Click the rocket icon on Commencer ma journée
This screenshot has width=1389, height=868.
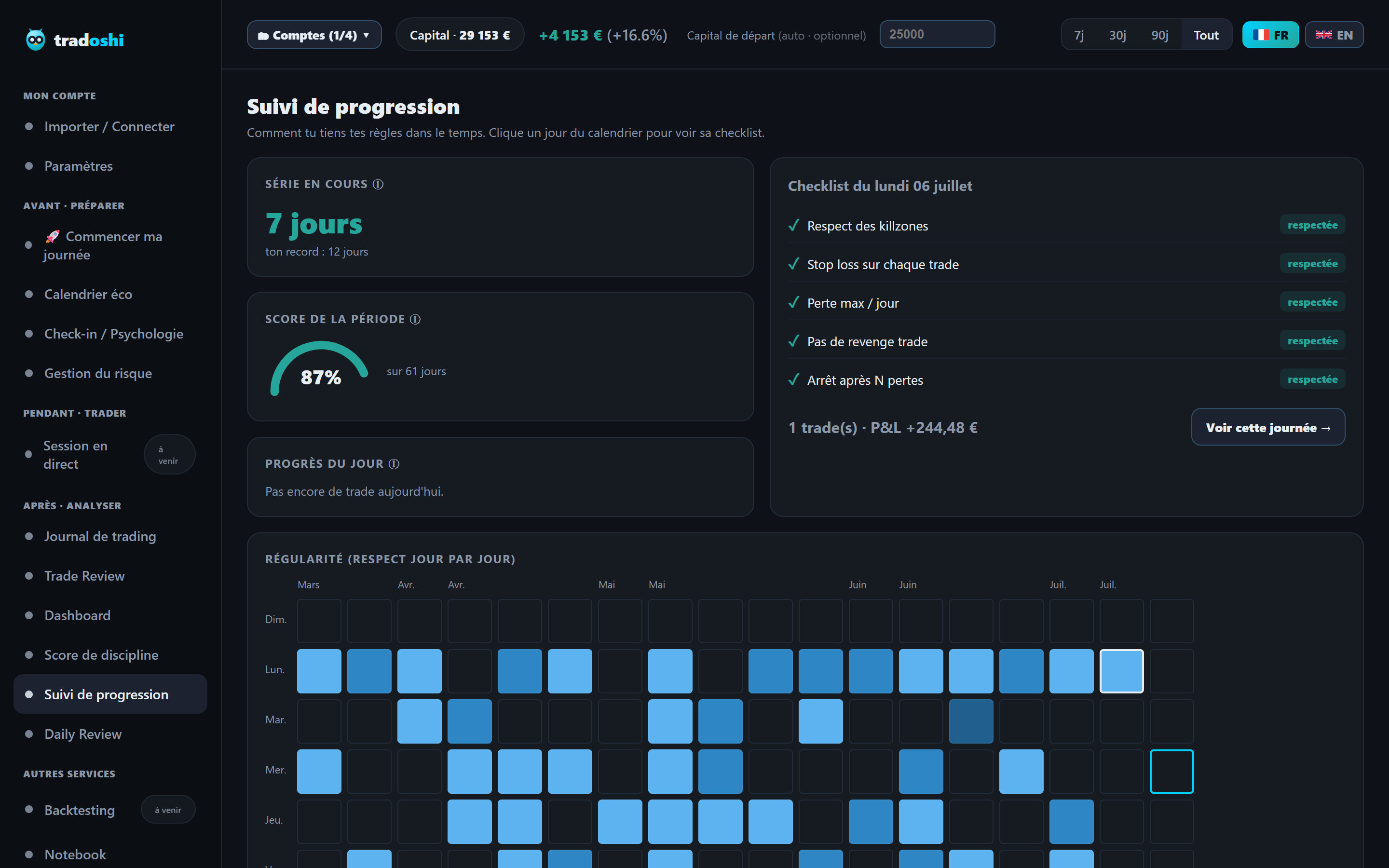(53, 236)
